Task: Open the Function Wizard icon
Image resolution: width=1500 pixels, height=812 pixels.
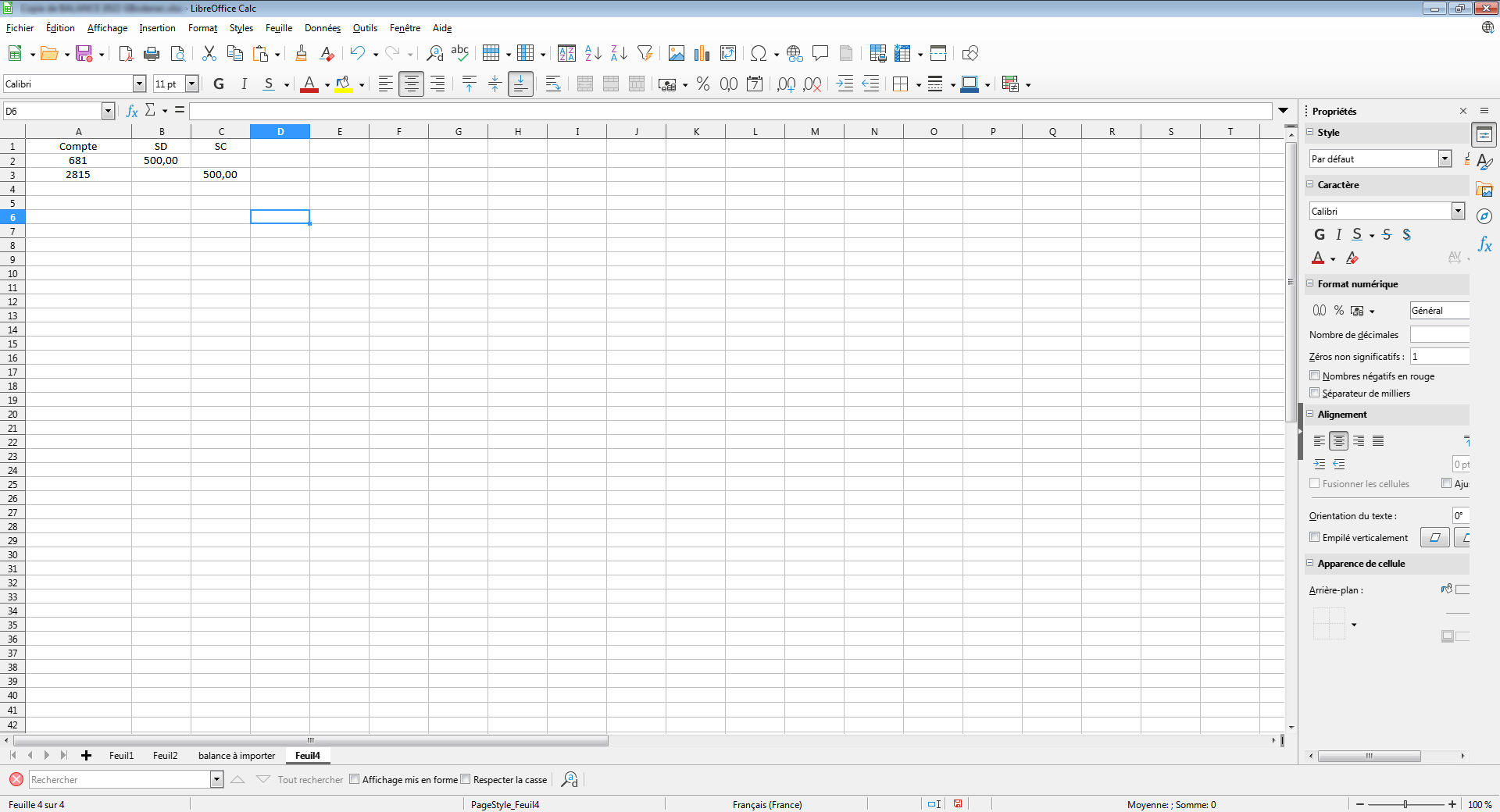Action: tap(132, 111)
